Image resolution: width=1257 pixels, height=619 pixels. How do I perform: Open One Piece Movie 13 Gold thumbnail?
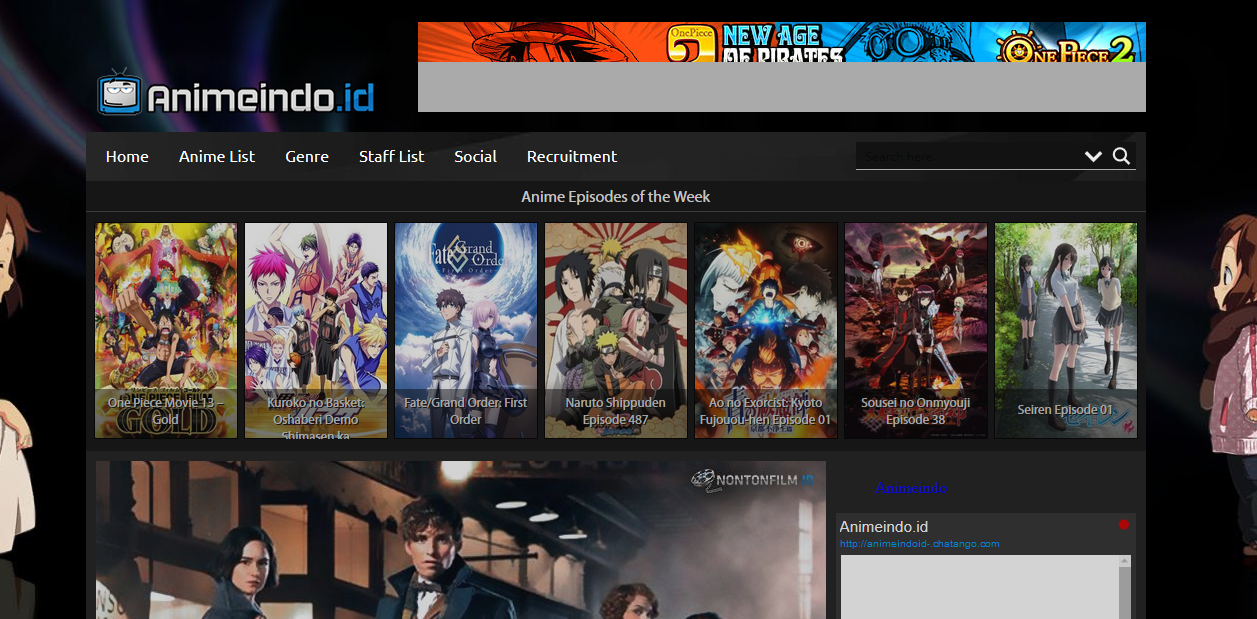coord(166,330)
